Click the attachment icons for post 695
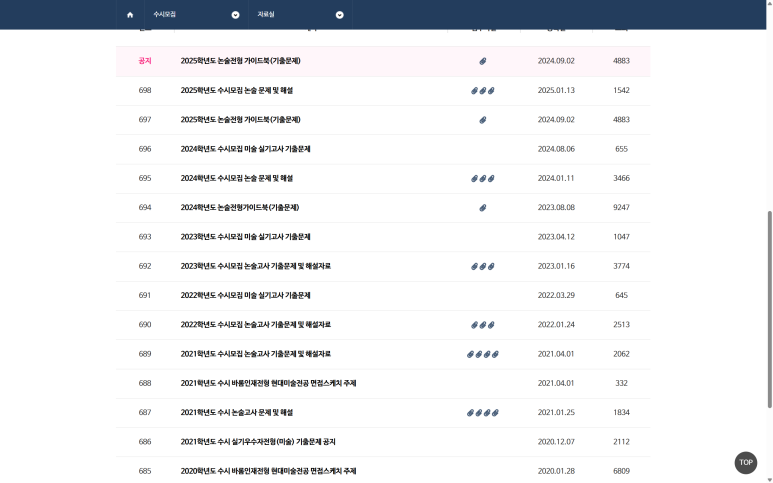773x483 pixels. pos(483,178)
